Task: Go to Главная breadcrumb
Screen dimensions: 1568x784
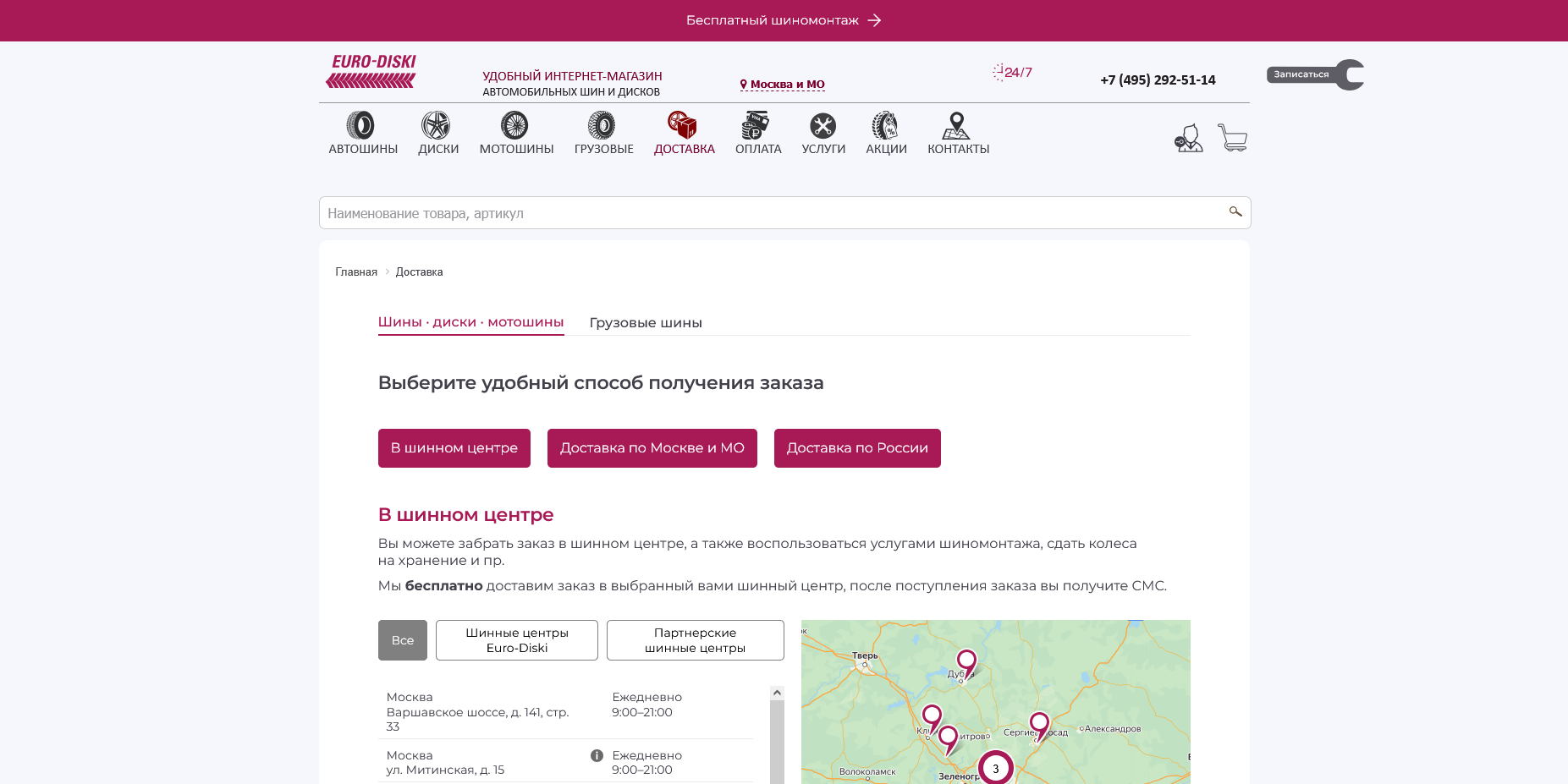Action: tap(356, 272)
